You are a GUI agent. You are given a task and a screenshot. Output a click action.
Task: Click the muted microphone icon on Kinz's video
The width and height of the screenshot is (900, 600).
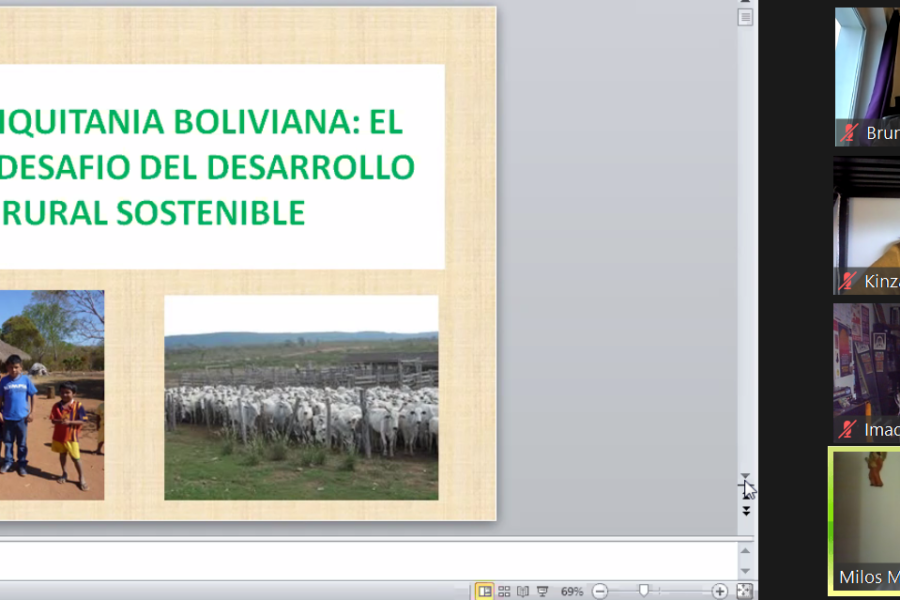point(850,282)
